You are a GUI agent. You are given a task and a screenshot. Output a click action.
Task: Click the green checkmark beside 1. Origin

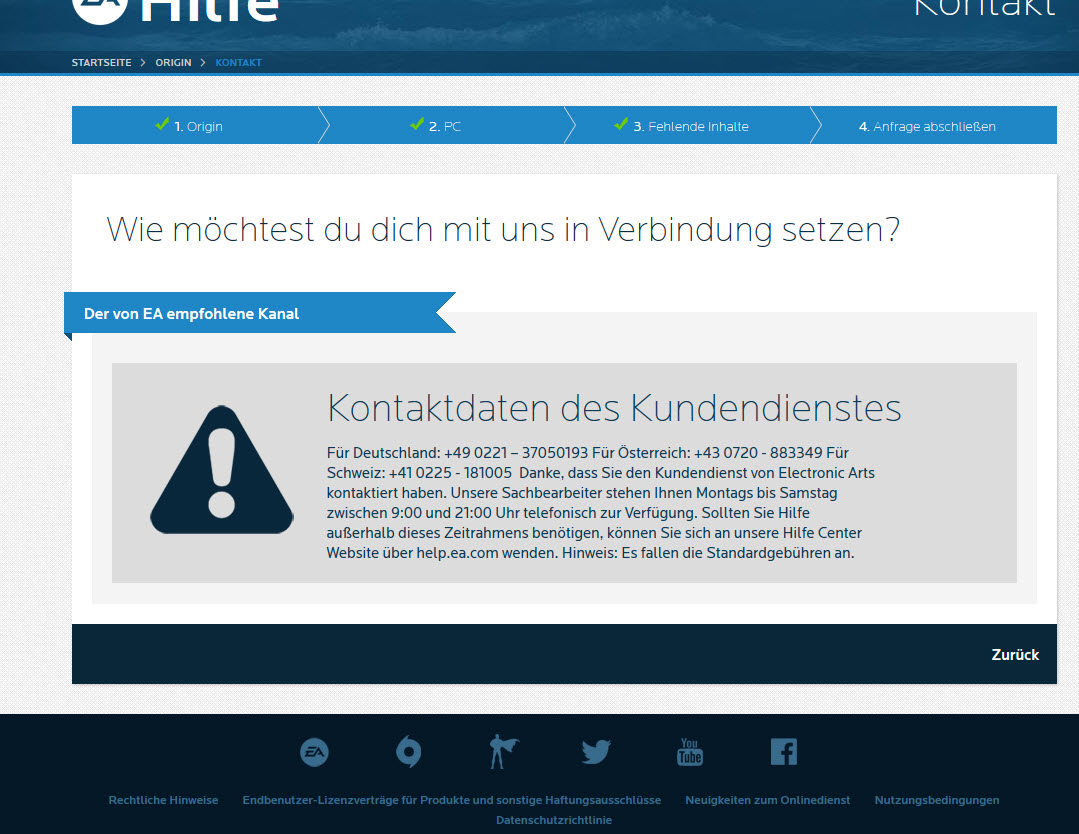162,124
